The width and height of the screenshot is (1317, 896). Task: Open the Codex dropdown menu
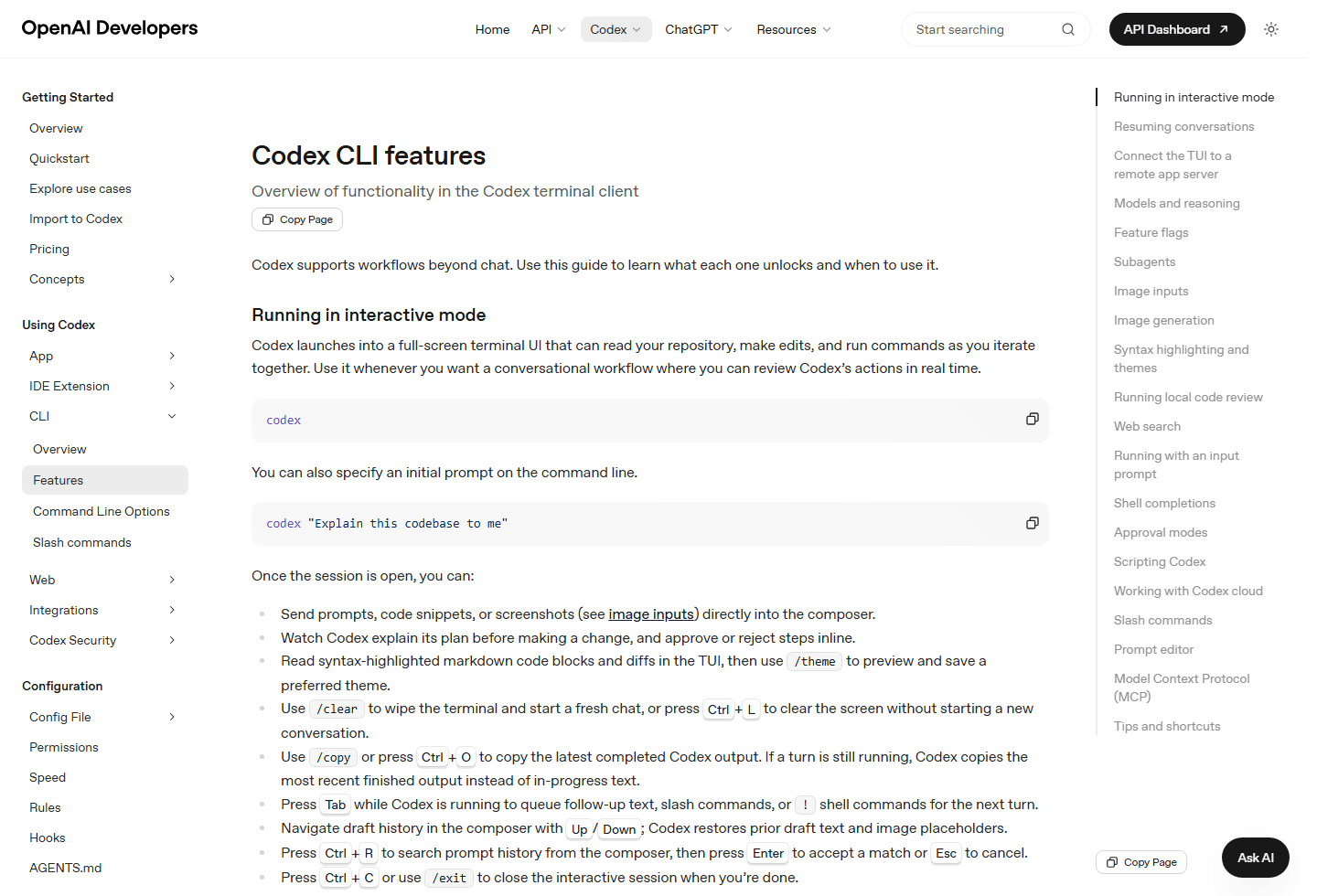(x=616, y=29)
